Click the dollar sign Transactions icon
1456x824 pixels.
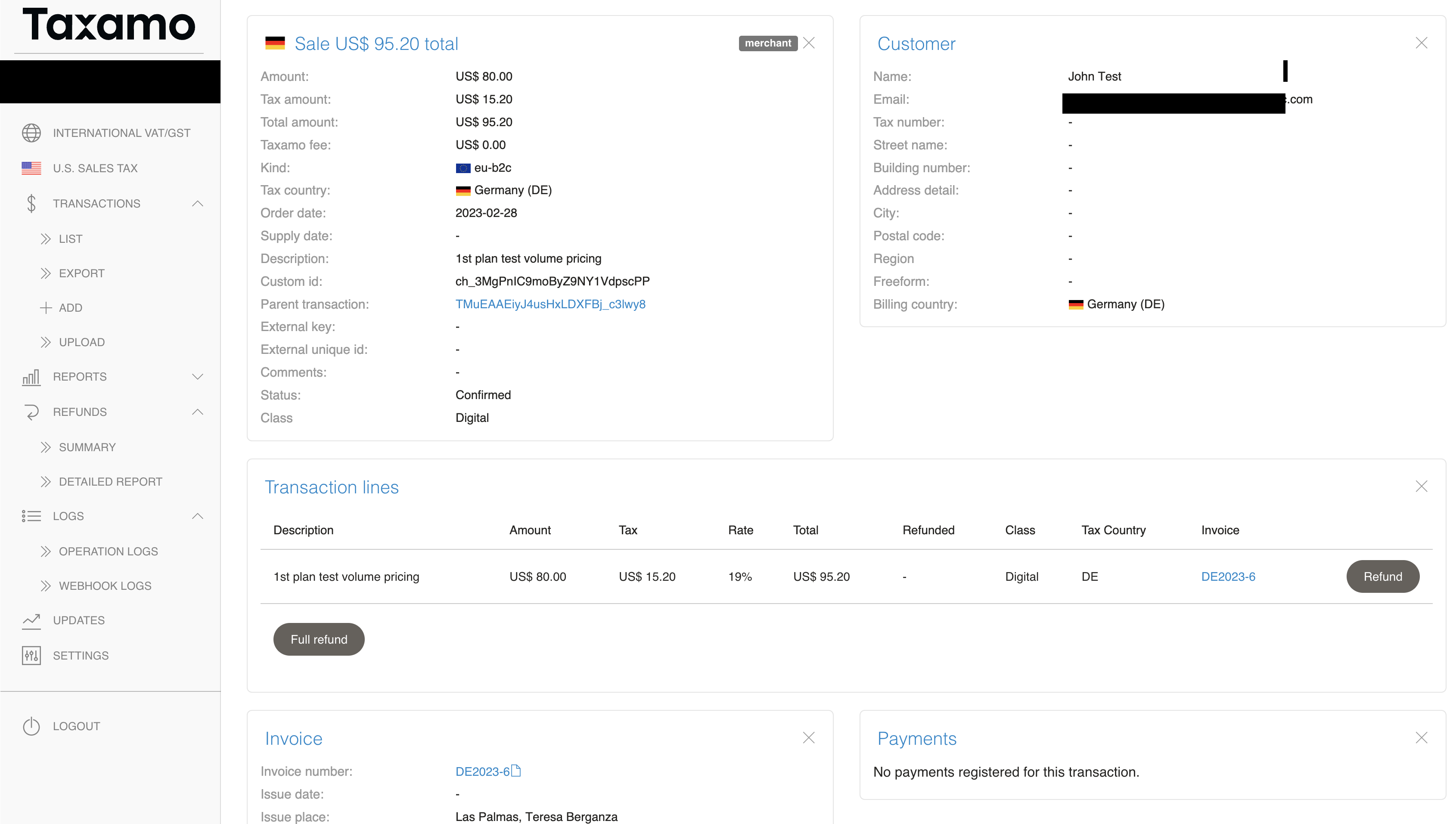tap(31, 204)
